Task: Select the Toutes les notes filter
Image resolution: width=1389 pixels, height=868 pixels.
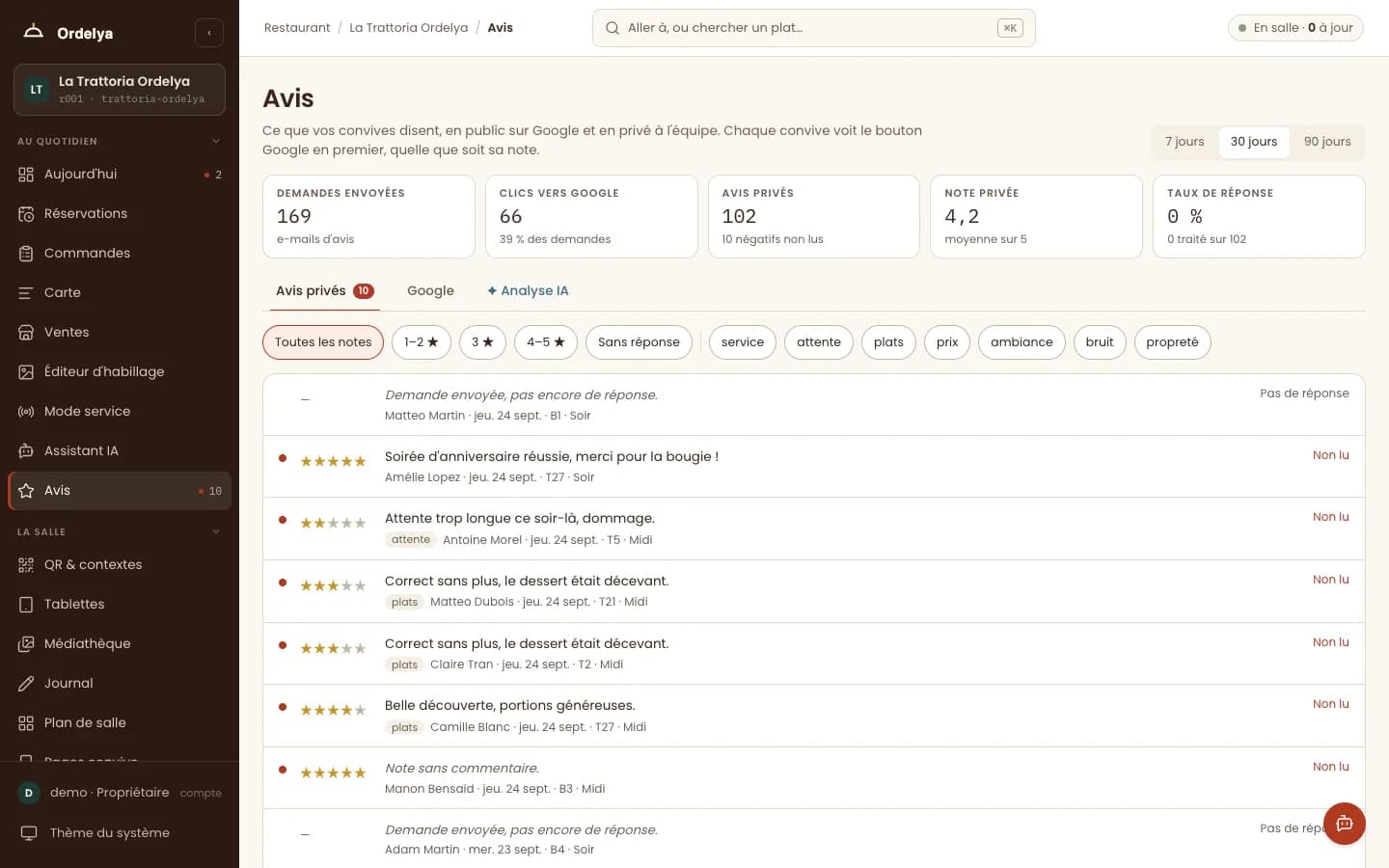Action: (323, 342)
